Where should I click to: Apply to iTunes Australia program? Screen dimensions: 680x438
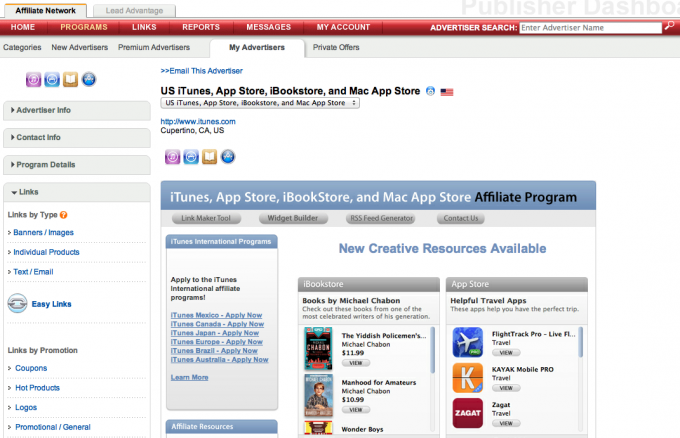(219, 360)
